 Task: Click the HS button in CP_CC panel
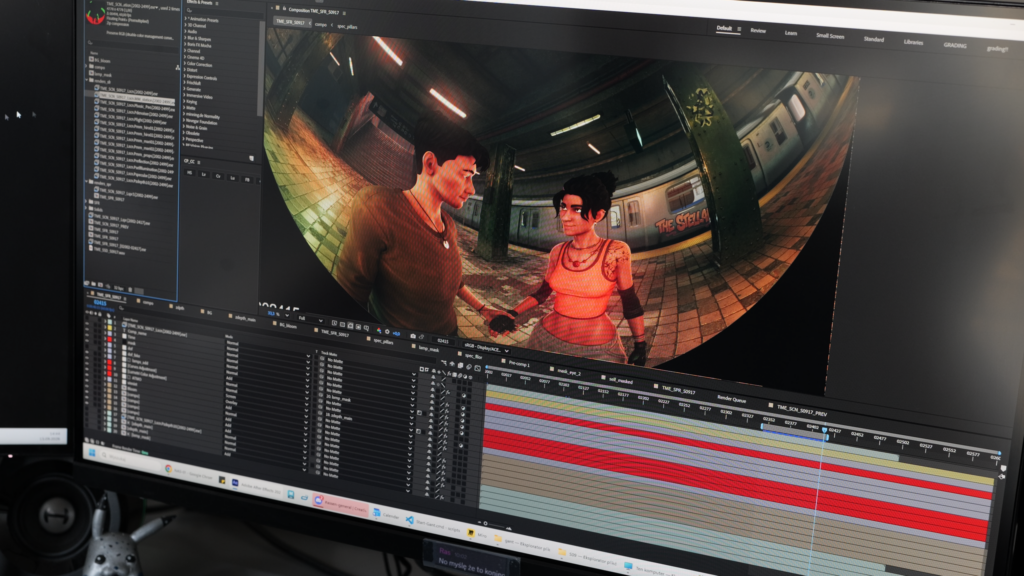pyautogui.click(x=190, y=173)
